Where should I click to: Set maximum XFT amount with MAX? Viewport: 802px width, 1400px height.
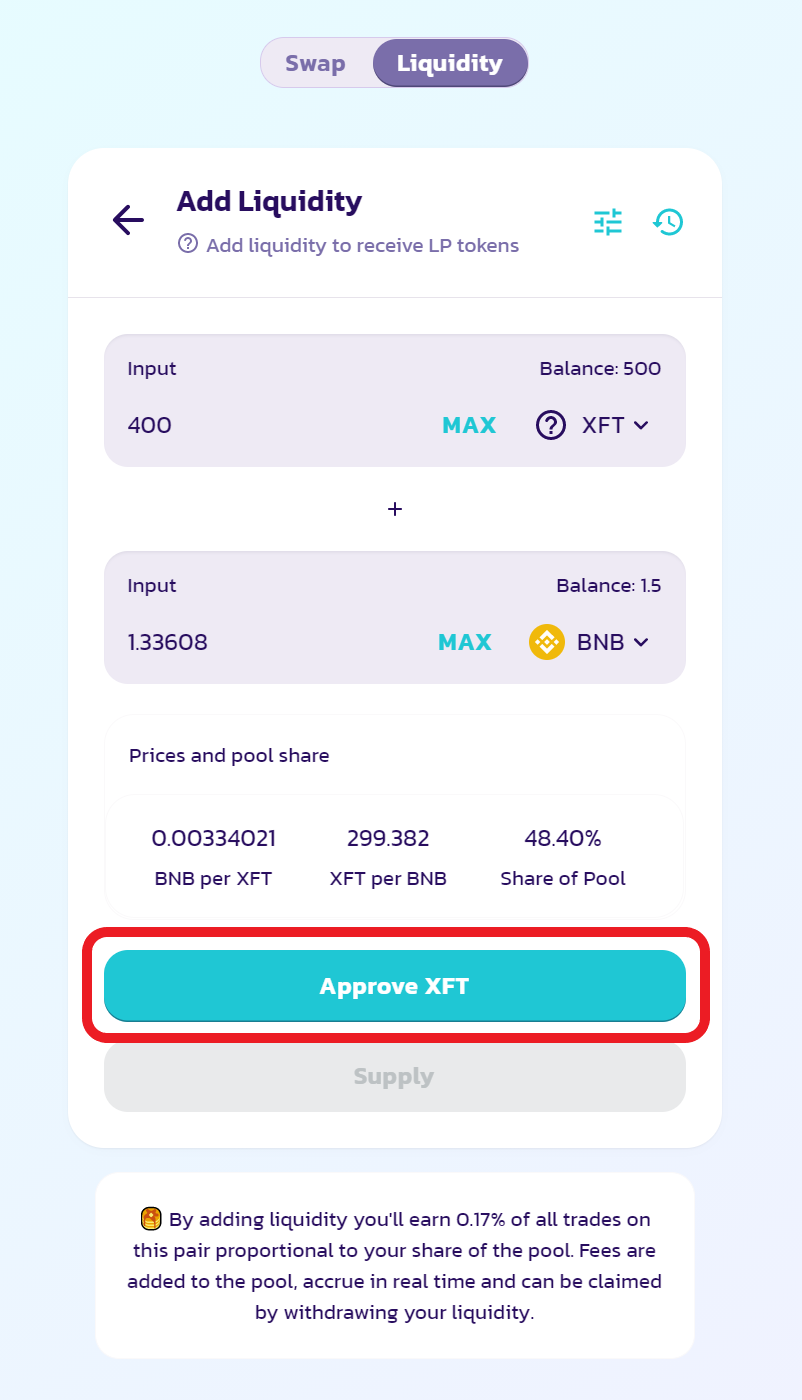tap(469, 425)
